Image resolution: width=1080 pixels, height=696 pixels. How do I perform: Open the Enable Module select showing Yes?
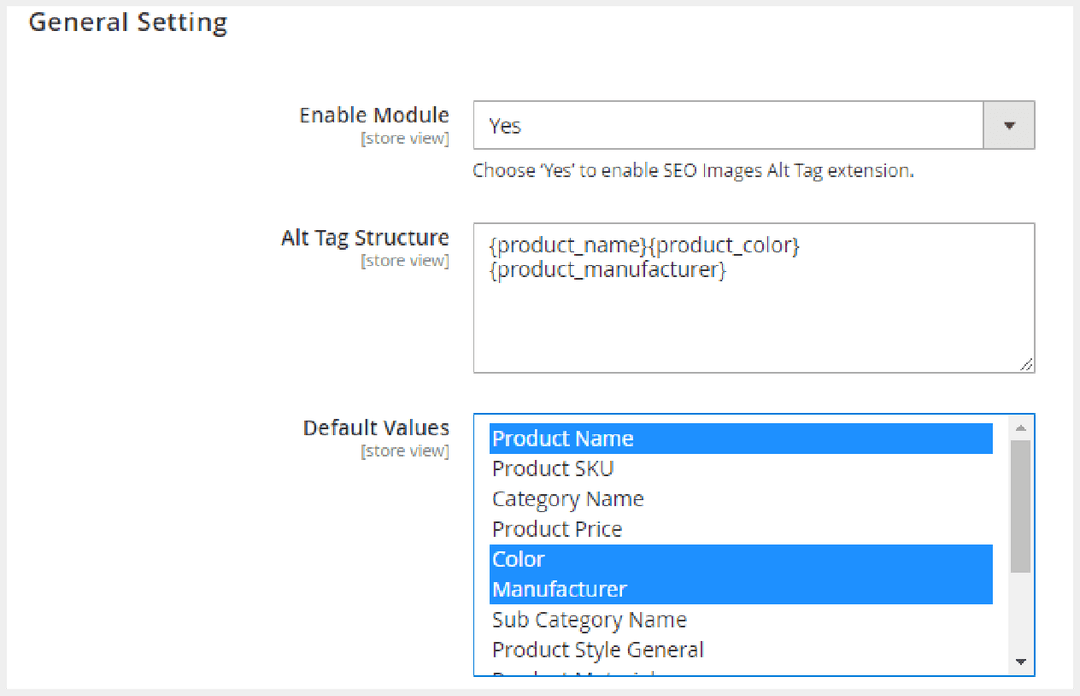(x=728, y=126)
